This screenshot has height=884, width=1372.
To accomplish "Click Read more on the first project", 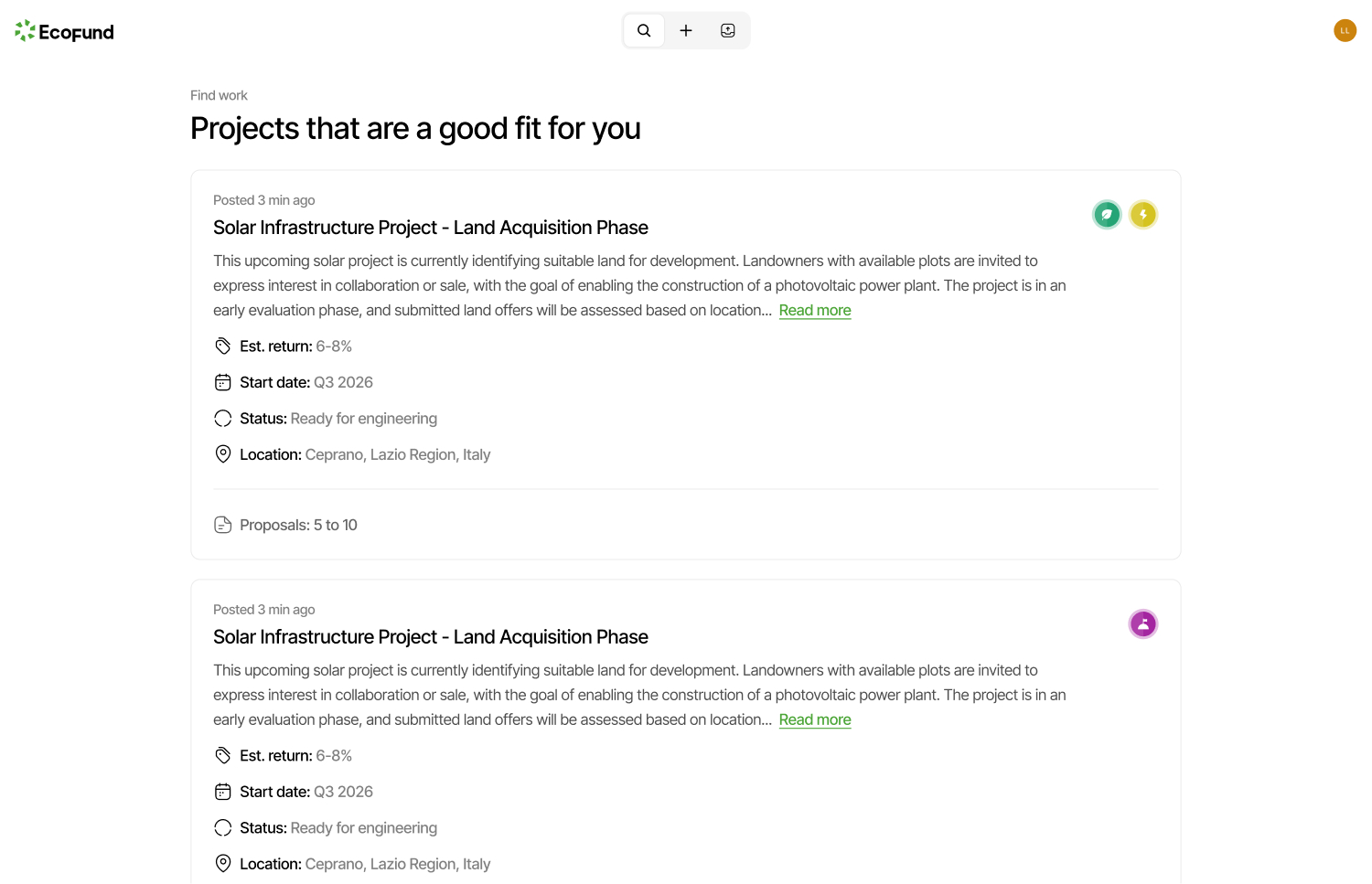I will (x=815, y=310).
